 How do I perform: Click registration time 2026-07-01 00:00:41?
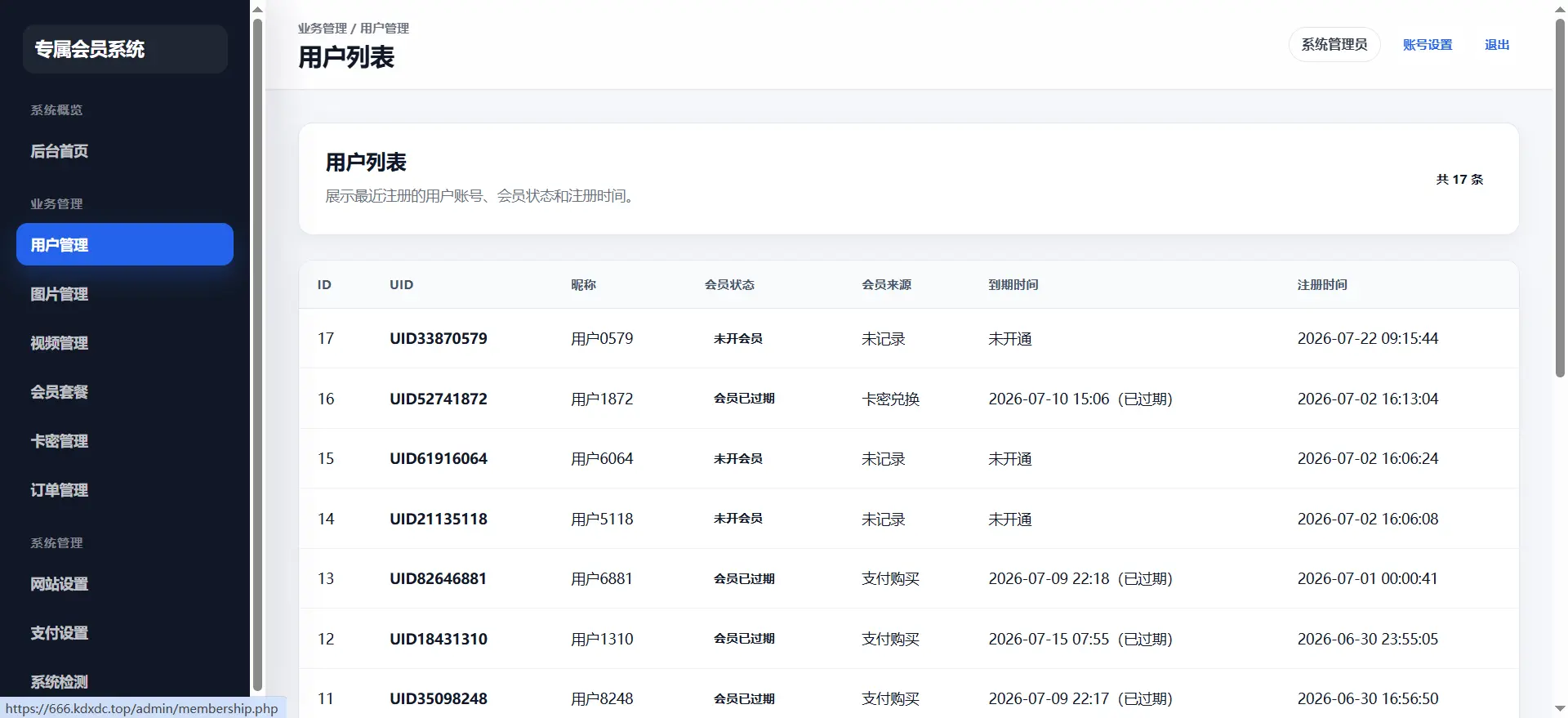click(x=1368, y=578)
